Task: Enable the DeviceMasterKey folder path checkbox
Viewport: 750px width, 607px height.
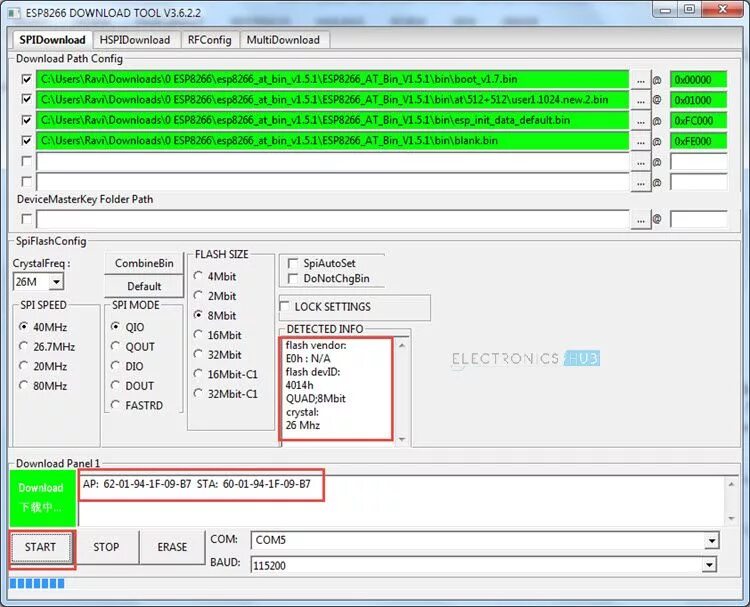Action: [x=27, y=219]
